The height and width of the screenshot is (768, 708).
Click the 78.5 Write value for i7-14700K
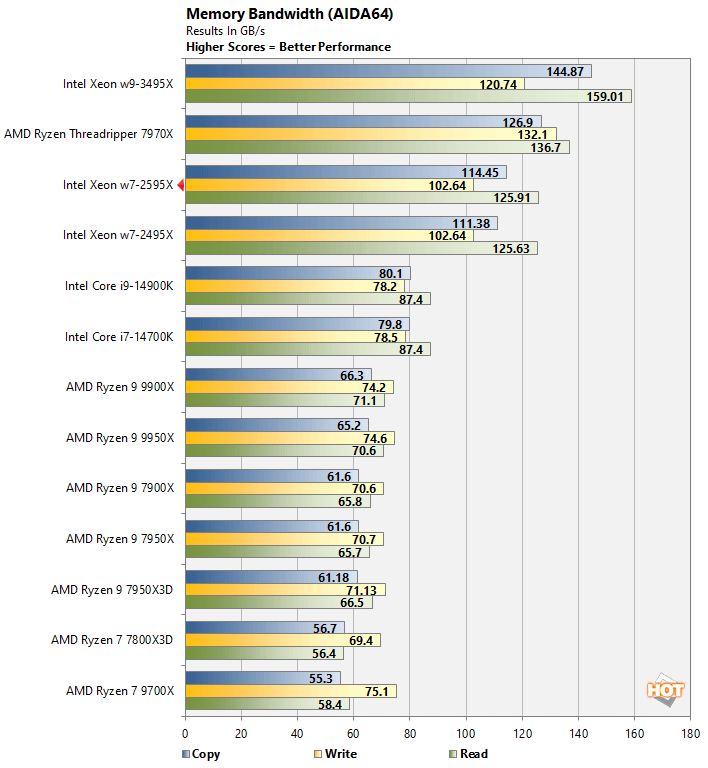[386, 337]
